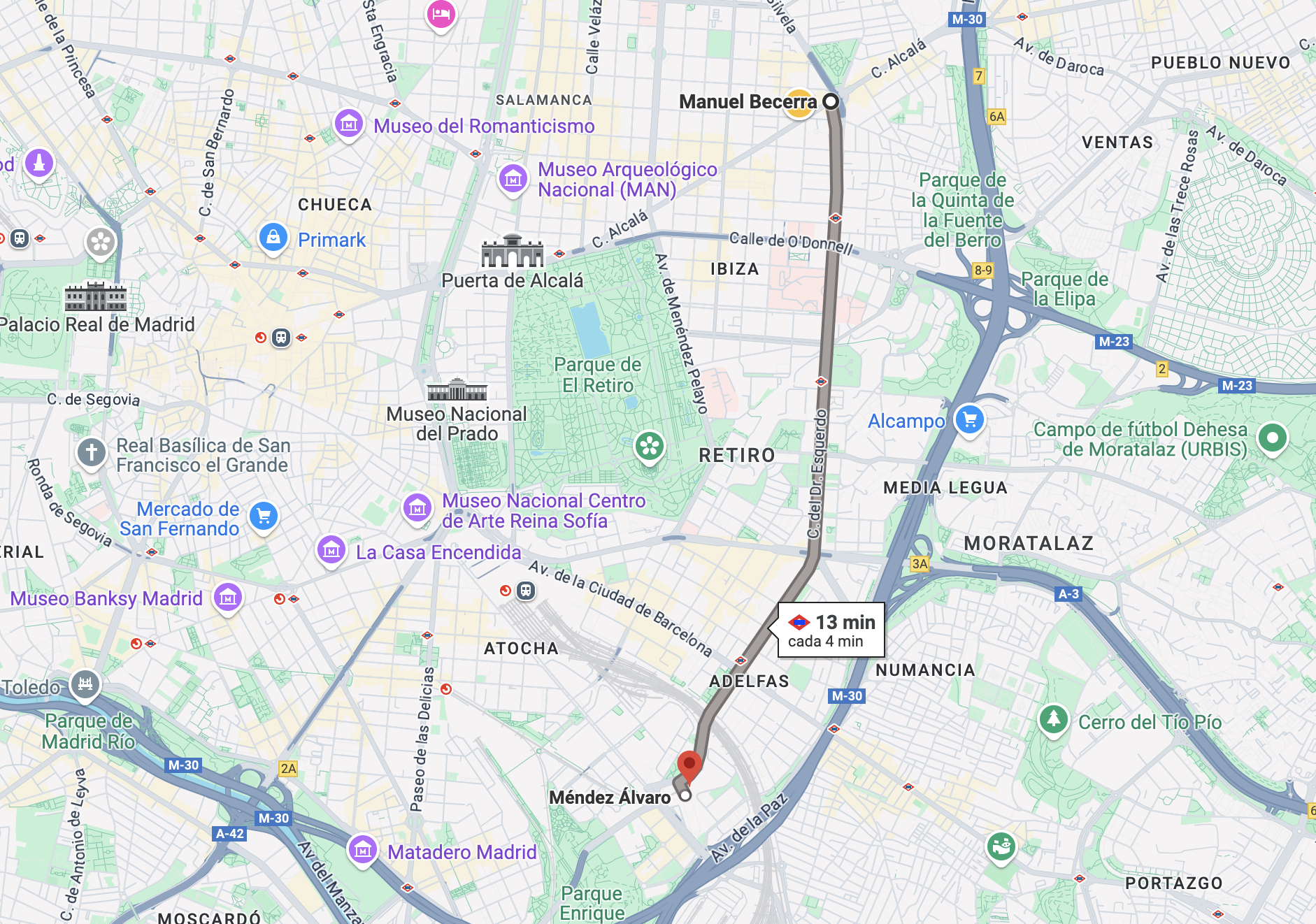Select the Museo Banksy Madrid marker
1316x924 pixels.
228,599
